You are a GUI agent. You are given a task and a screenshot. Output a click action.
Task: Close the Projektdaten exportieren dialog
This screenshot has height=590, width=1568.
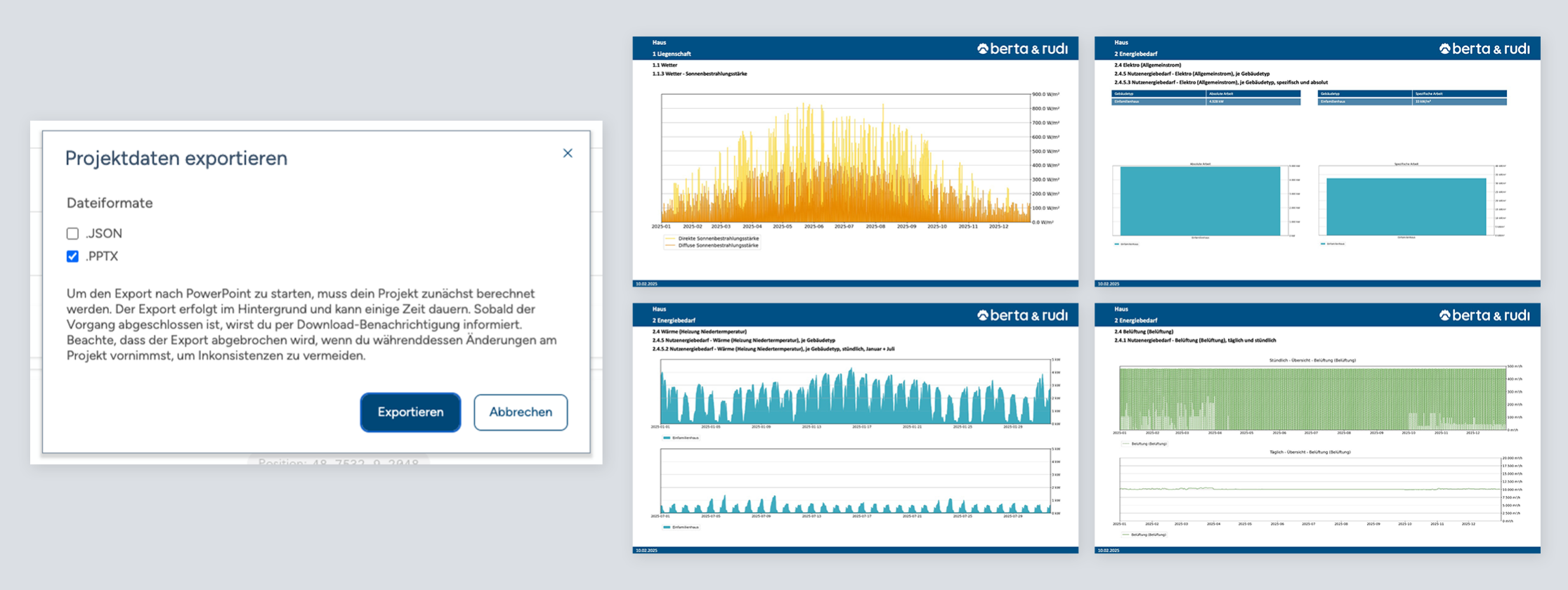click(568, 153)
